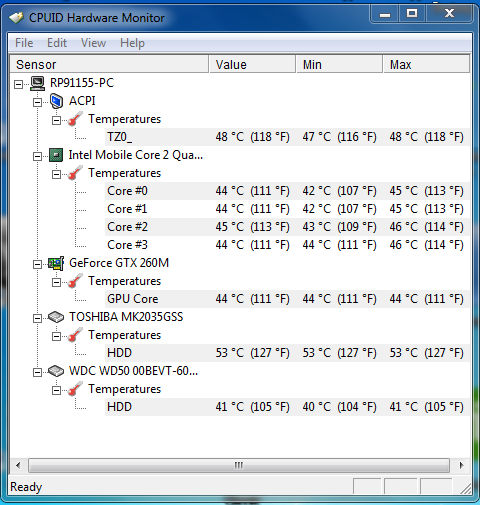Image resolution: width=480 pixels, height=505 pixels.
Task: Collapse the RP91155-PC root node
Action: pyautogui.click(x=18, y=84)
